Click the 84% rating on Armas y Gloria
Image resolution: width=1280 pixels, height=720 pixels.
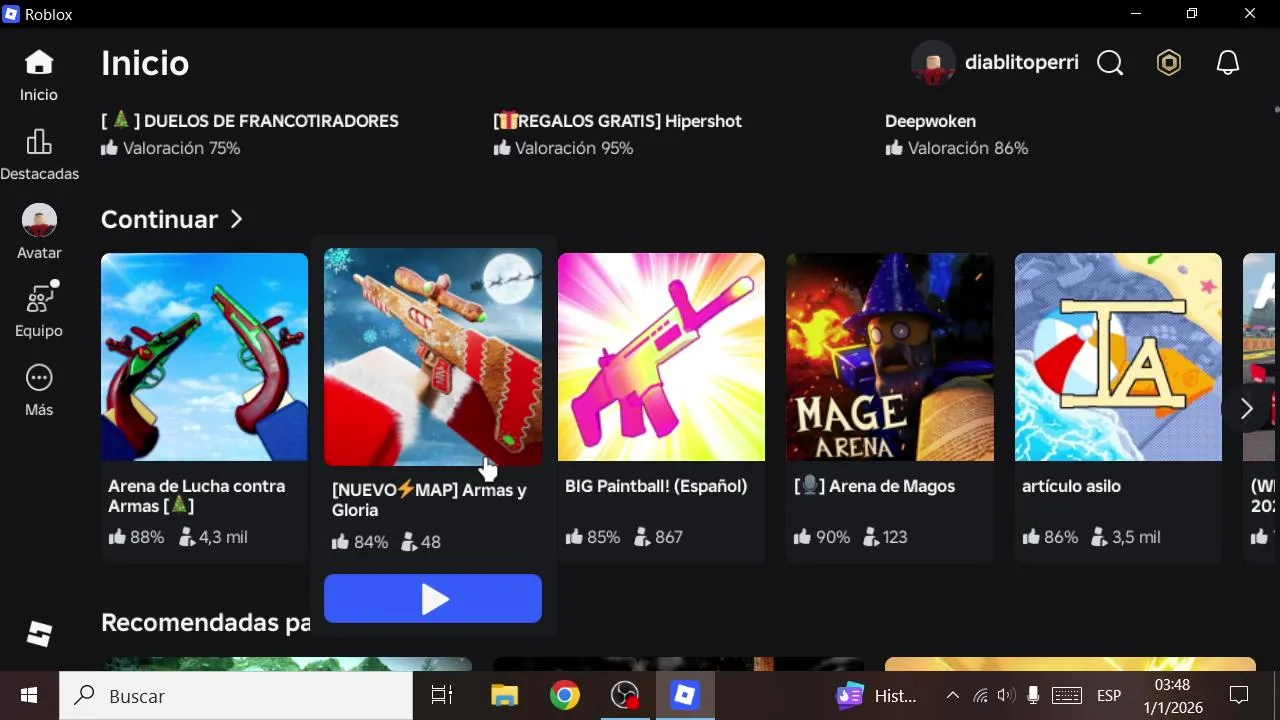pos(360,542)
